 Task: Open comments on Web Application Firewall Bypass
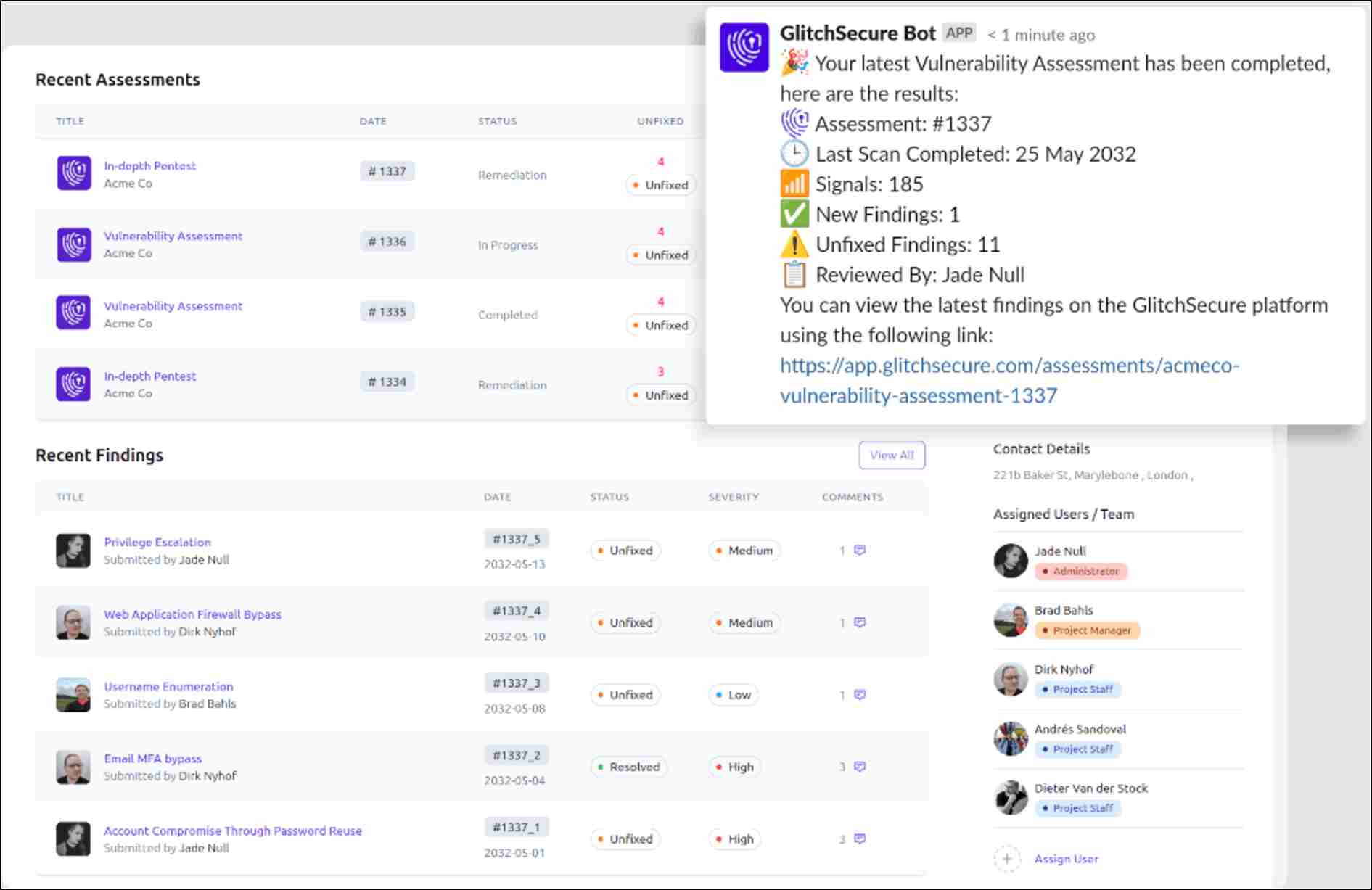tap(860, 622)
